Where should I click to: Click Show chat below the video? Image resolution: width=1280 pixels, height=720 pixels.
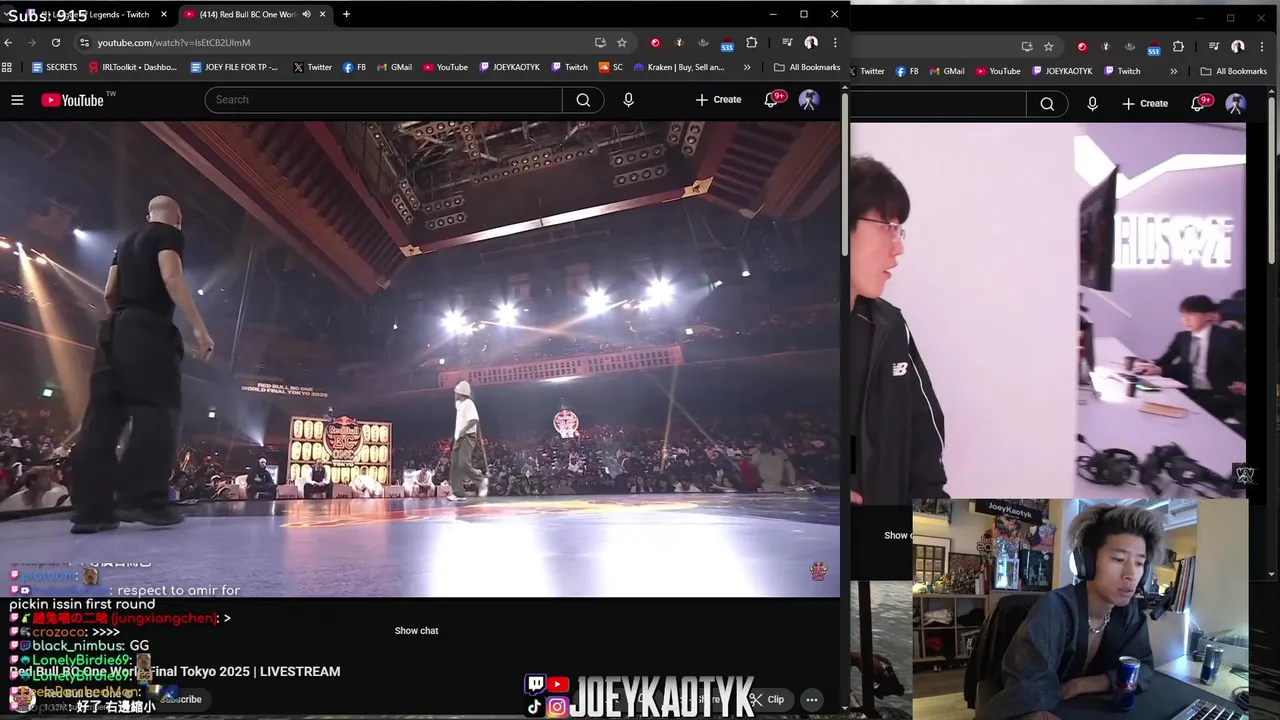tap(416, 631)
